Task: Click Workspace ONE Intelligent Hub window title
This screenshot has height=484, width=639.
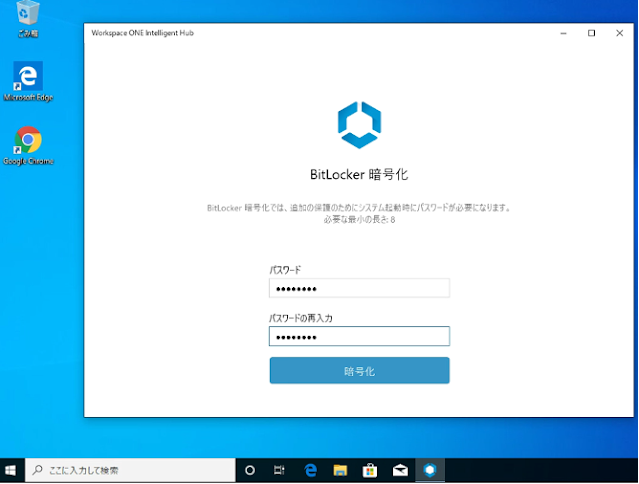Action: click(x=142, y=33)
